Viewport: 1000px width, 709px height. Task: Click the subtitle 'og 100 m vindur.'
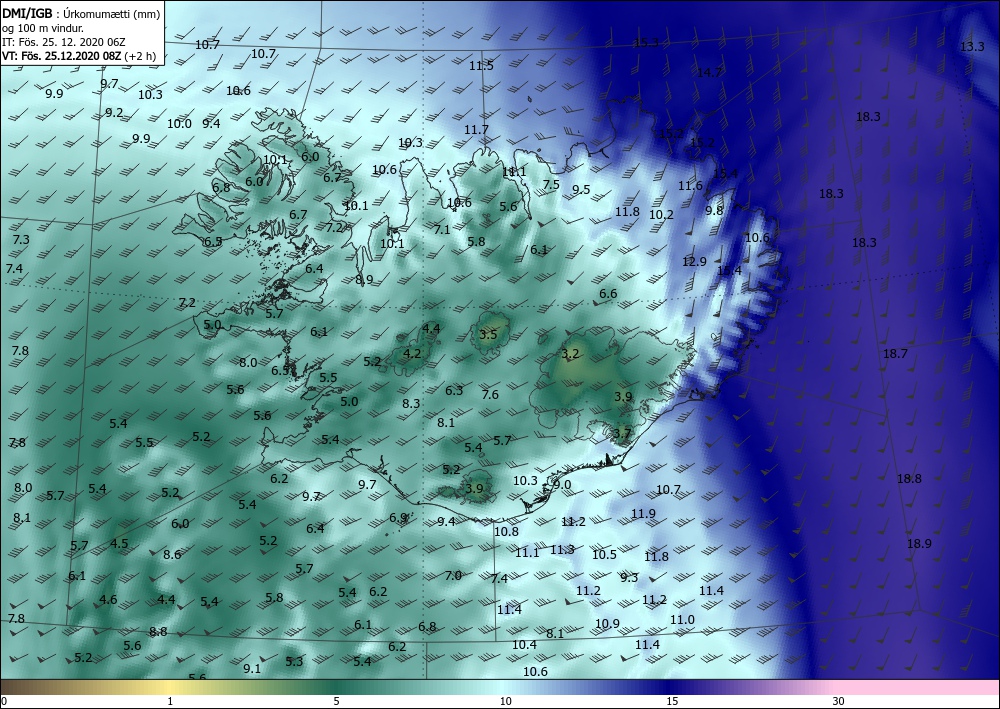coord(43,28)
